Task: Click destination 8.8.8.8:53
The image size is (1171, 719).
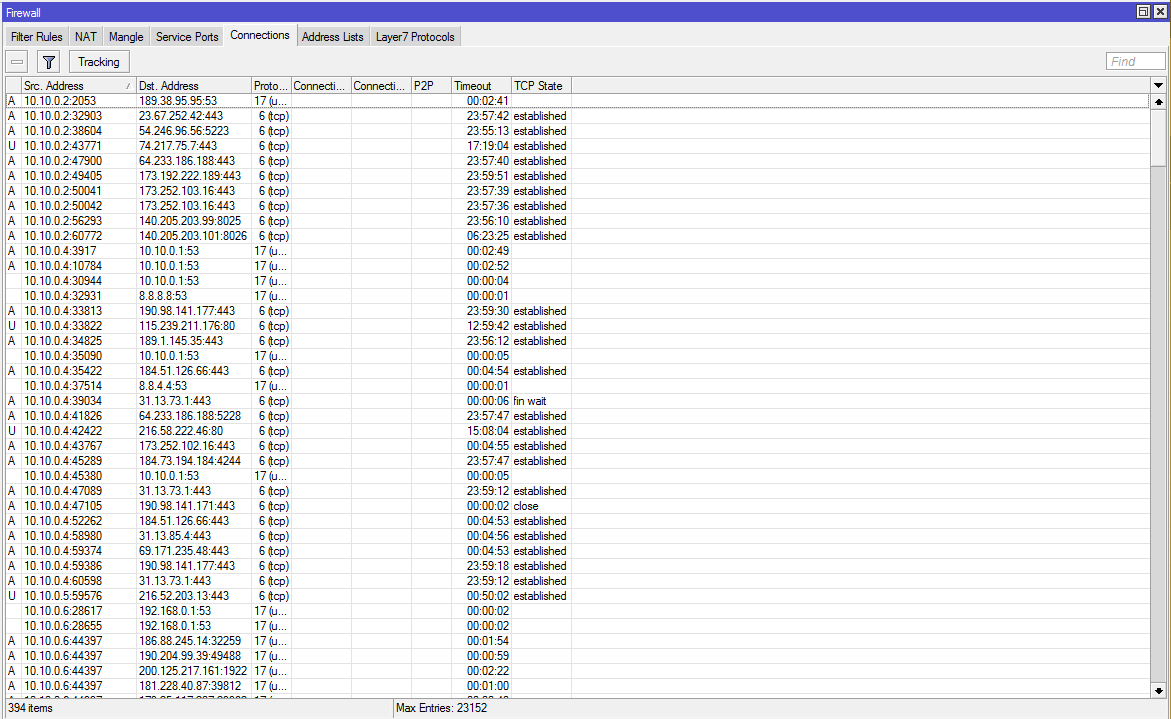Action: [x=163, y=296]
